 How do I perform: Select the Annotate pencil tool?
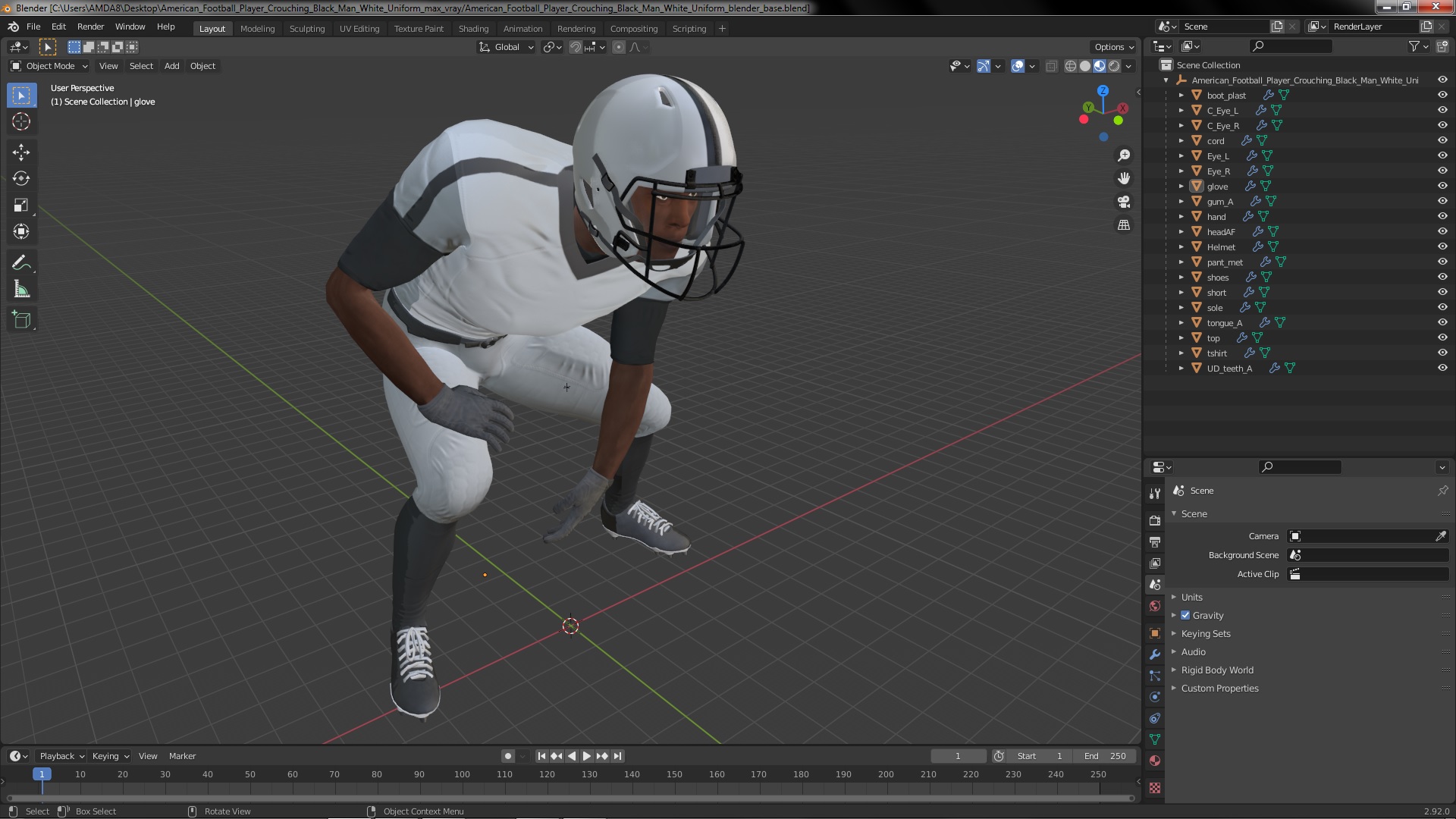(x=21, y=263)
